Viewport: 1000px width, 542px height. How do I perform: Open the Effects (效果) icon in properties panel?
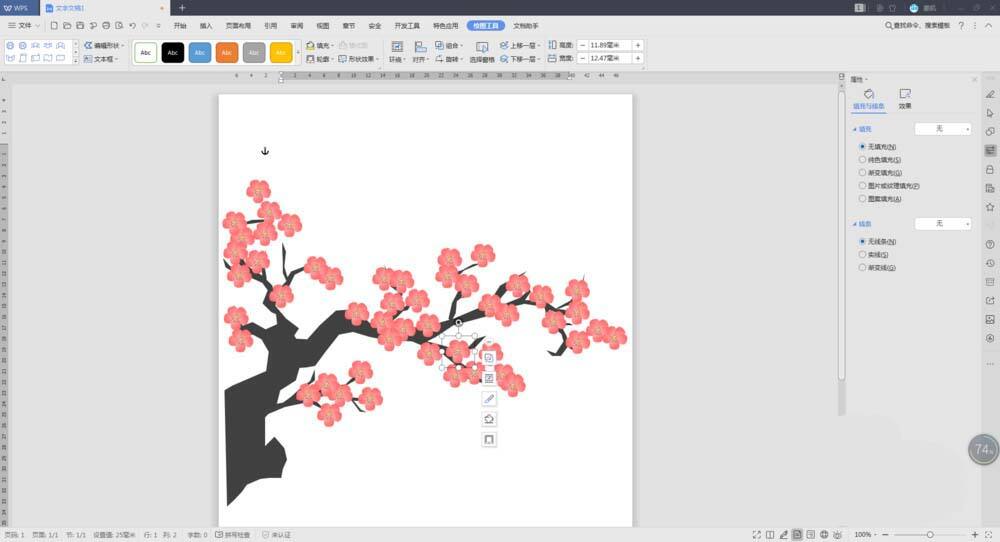(904, 94)
